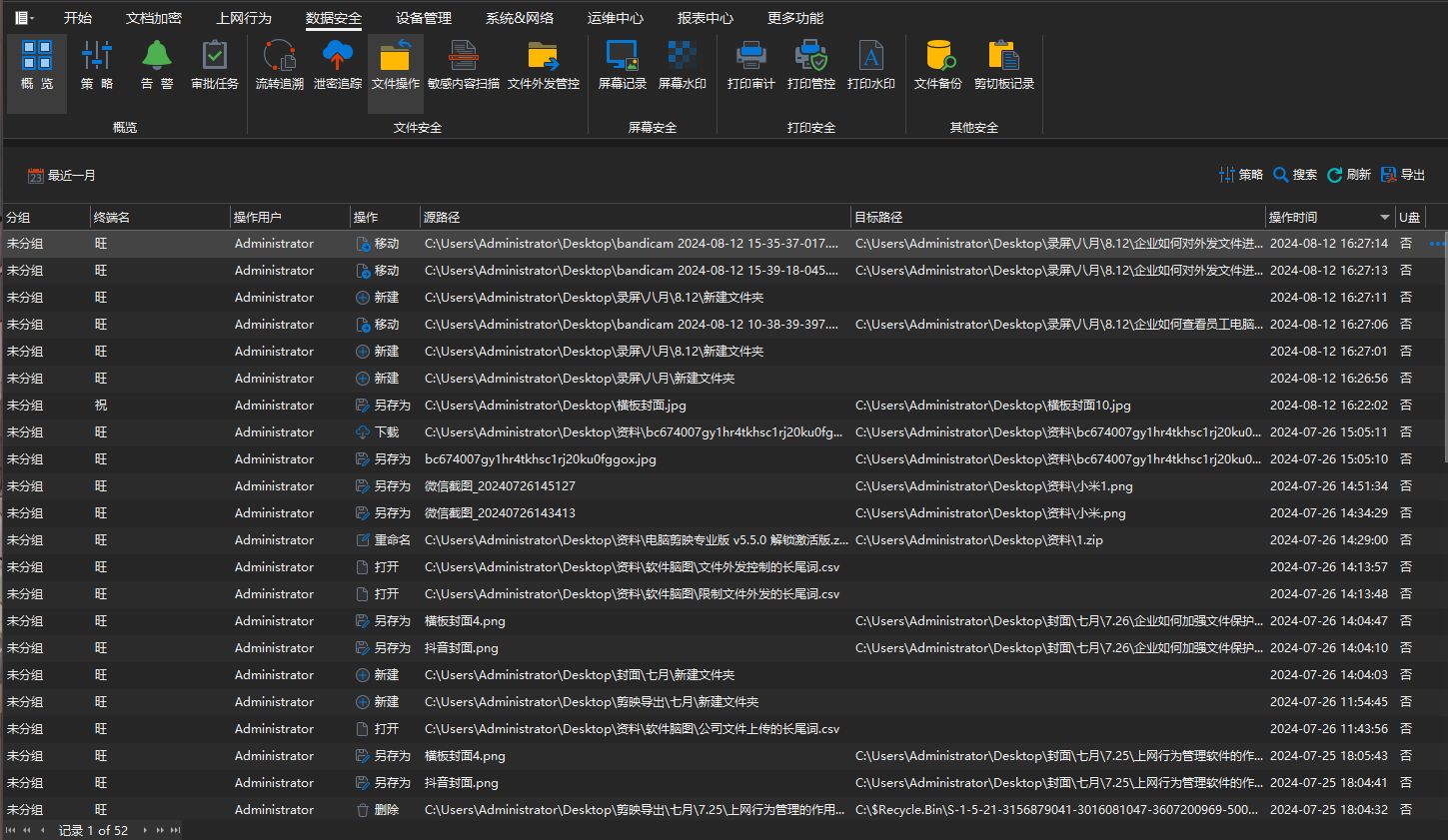The width and height of the screenshot is (1448, 840).
Task: Switch to the 报表中心 tab
Action: coord(706,18)
